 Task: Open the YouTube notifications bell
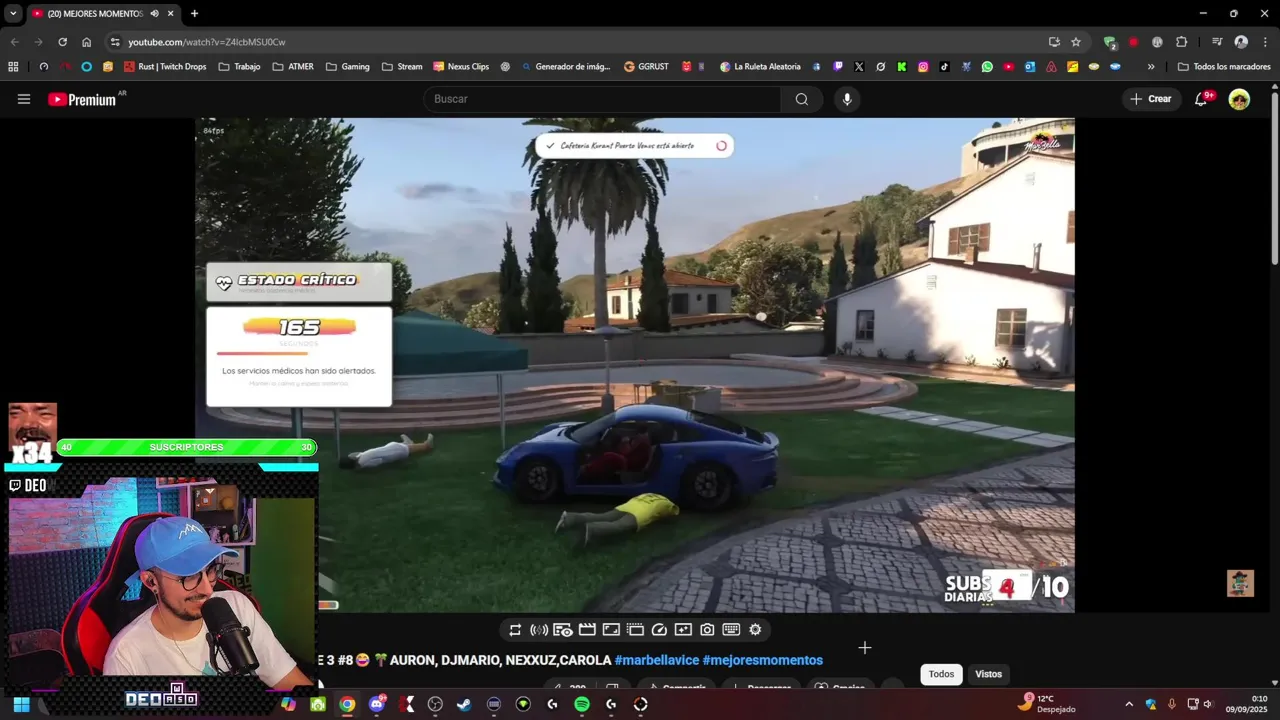coord(1202,99)
